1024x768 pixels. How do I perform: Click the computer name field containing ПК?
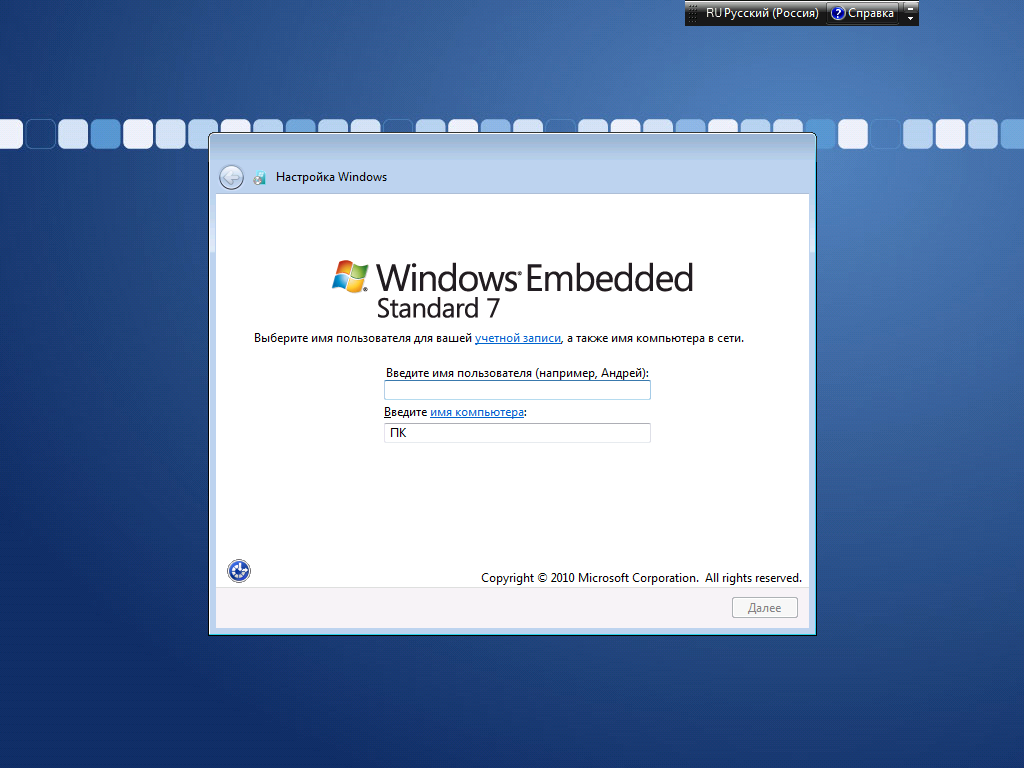[x=517, y=433]
